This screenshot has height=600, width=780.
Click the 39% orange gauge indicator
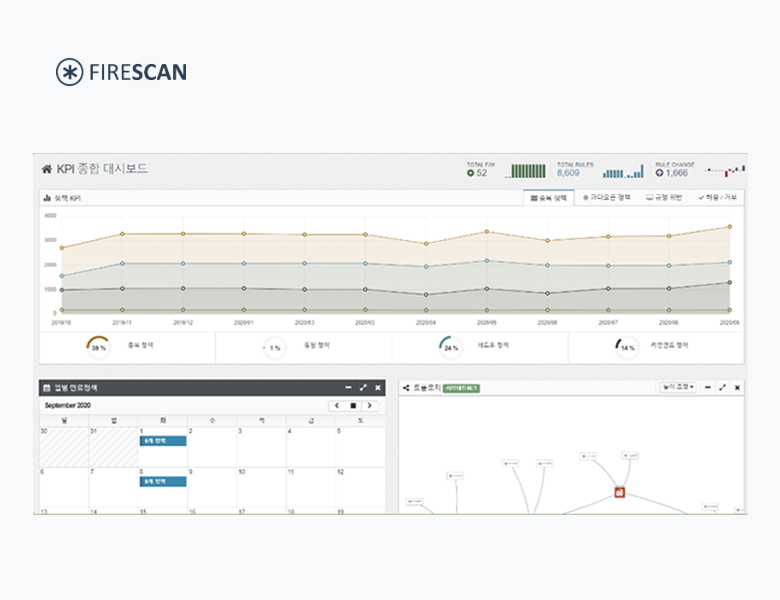click(98, 347)
